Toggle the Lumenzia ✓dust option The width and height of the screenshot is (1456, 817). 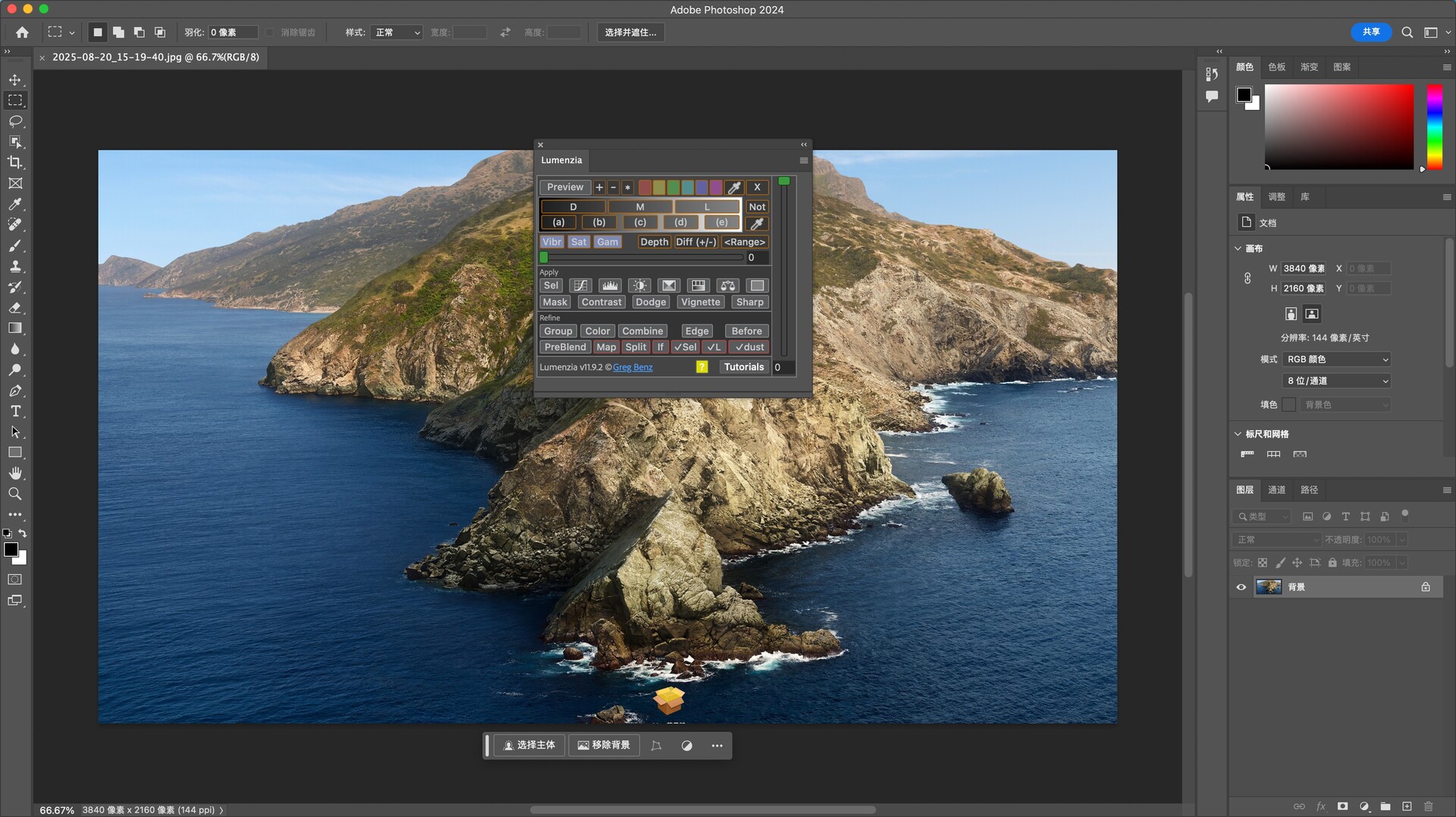(749, 347)
